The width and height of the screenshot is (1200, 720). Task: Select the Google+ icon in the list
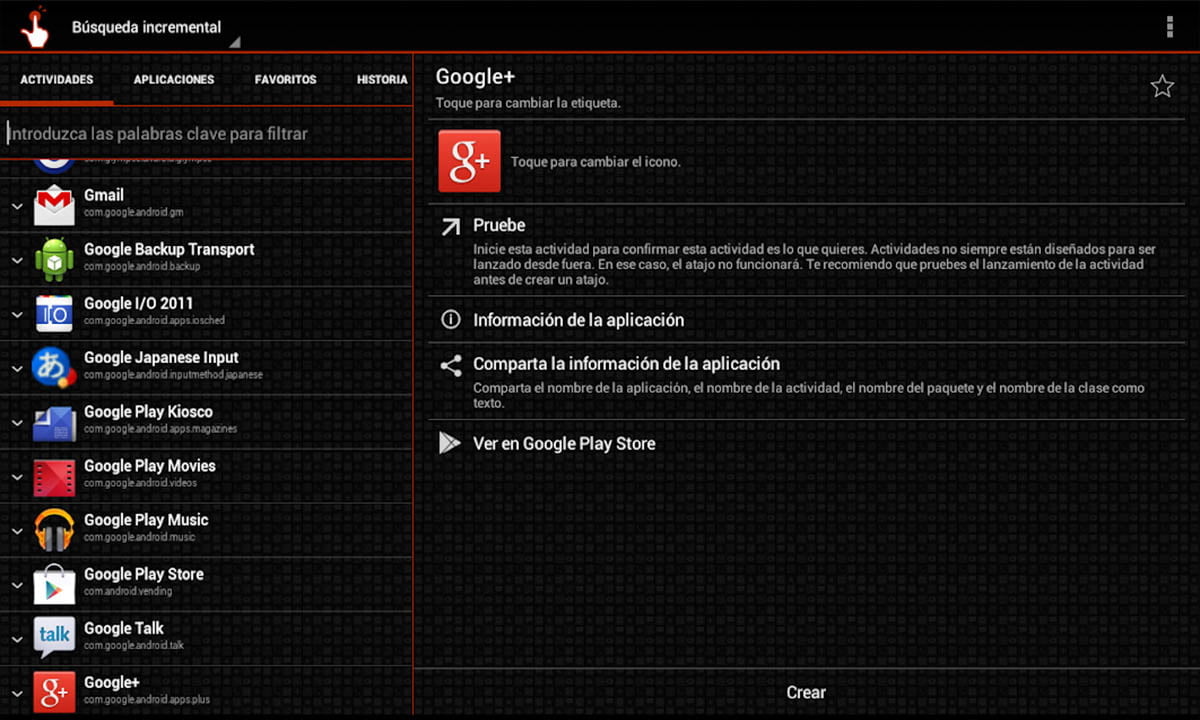tap(54, 692)
